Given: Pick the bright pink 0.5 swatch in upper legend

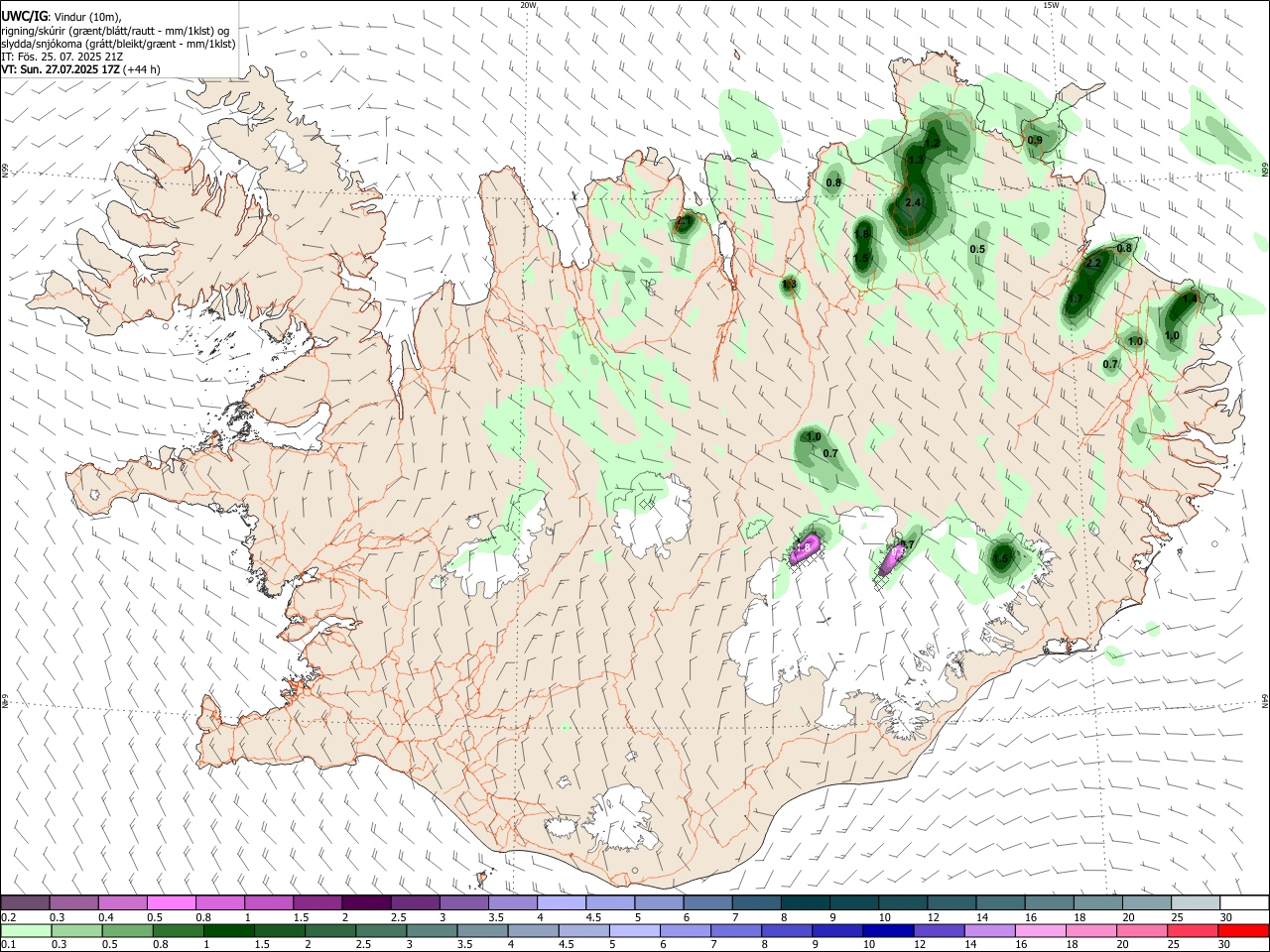Looking at the screenshot, I should pos(171,902).
